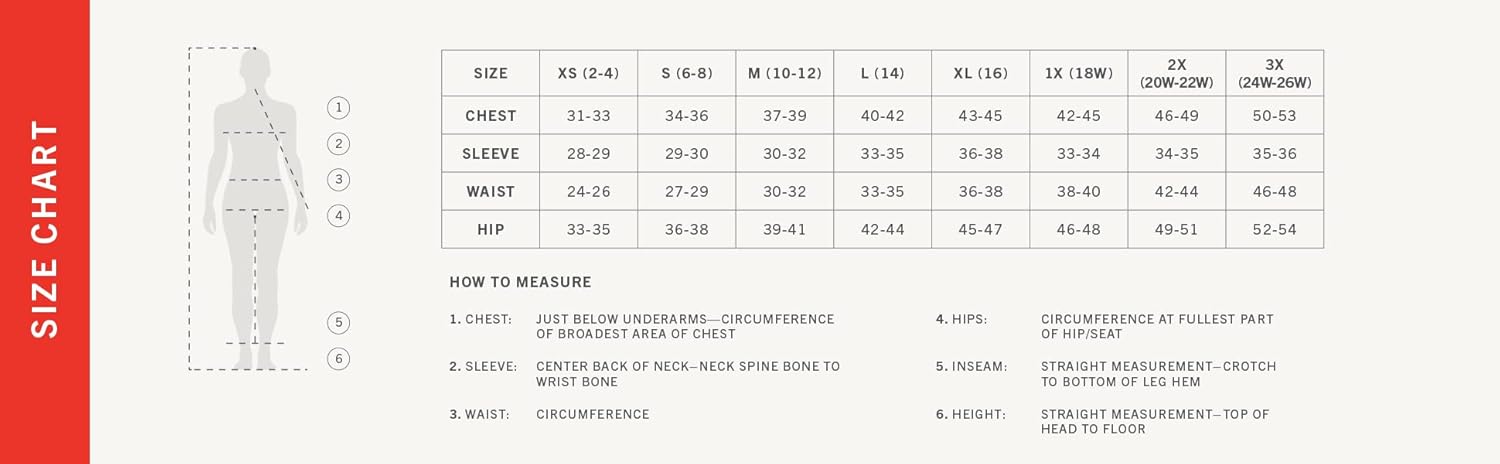Click the circled number 5 inseam marker
Viewport: 1500px width, 464px height.
(339, 323)
